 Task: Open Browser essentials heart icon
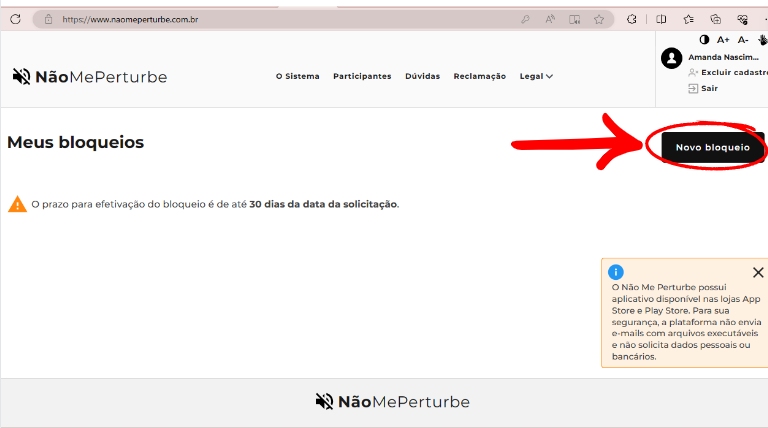coord(743,20)
